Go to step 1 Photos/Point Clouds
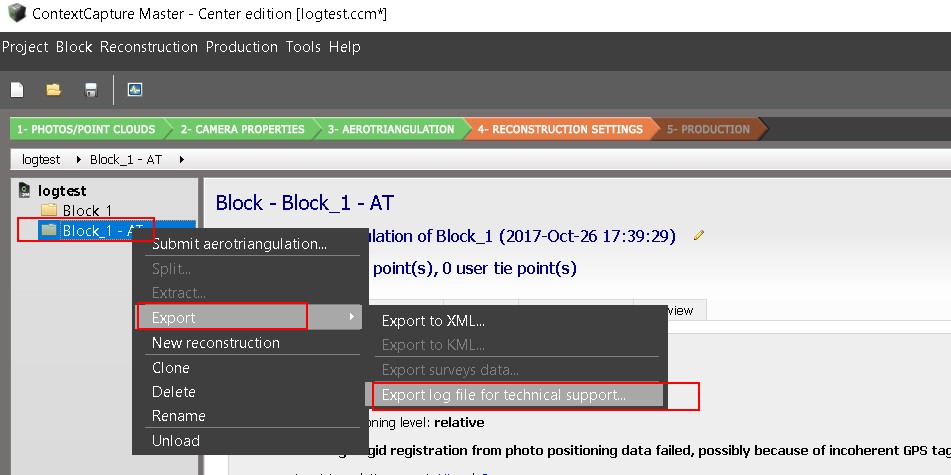 pos(86,129)
